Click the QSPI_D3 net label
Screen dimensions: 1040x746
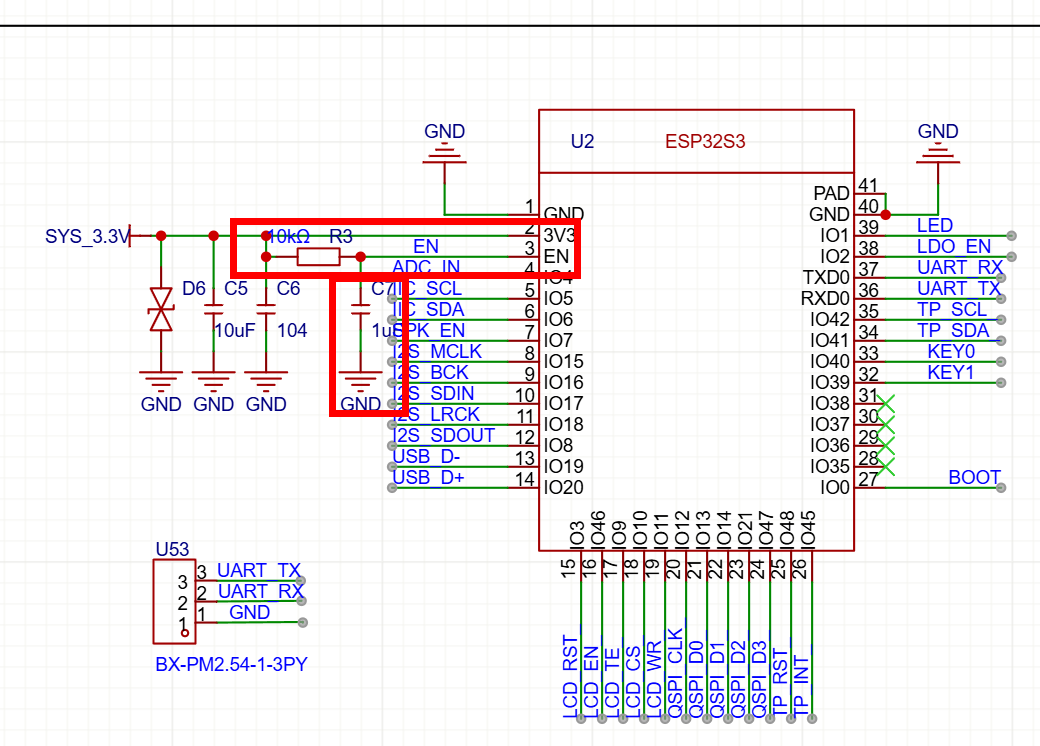click(x=759, y=679)
